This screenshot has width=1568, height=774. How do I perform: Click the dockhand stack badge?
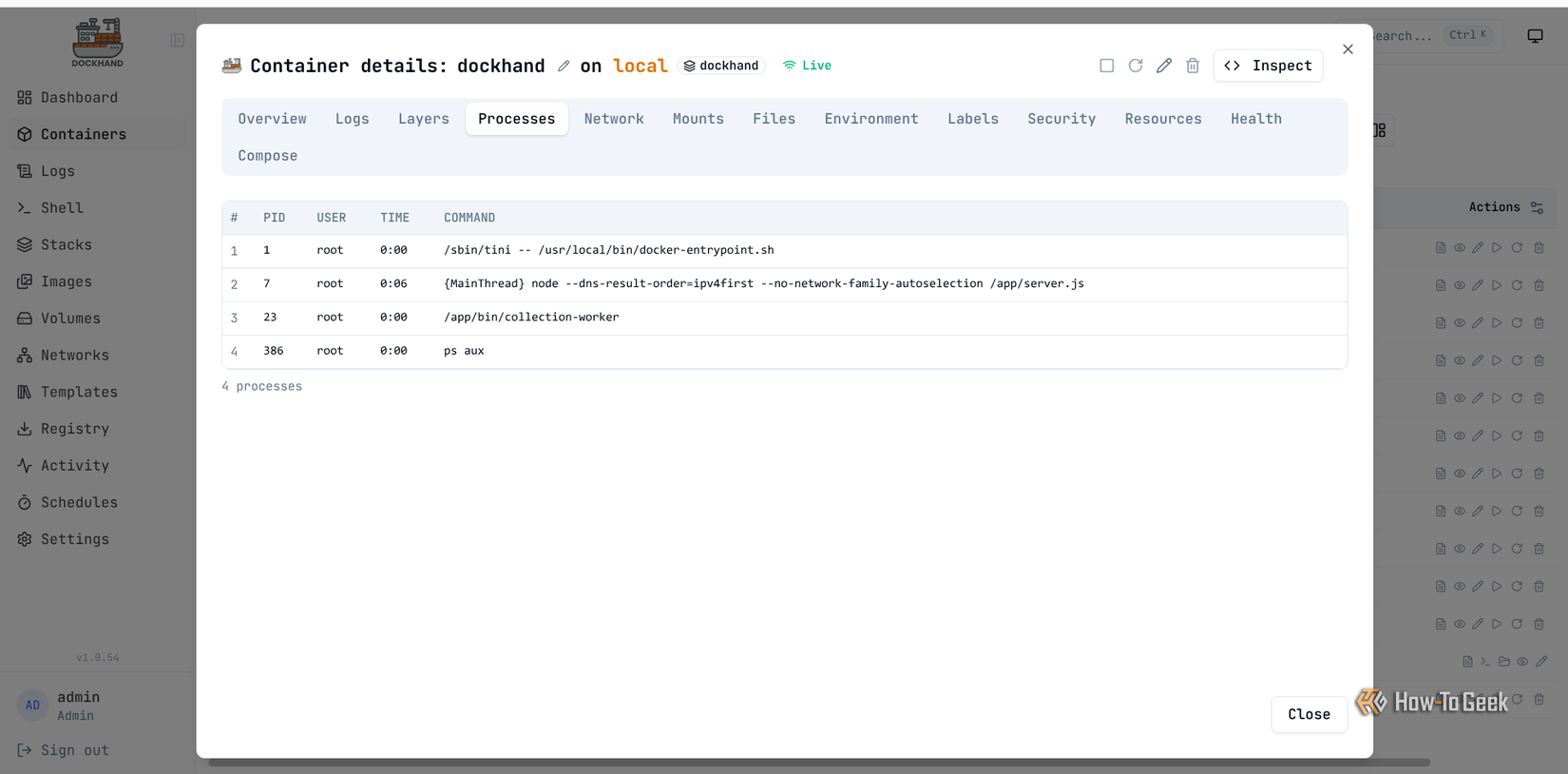721,66
